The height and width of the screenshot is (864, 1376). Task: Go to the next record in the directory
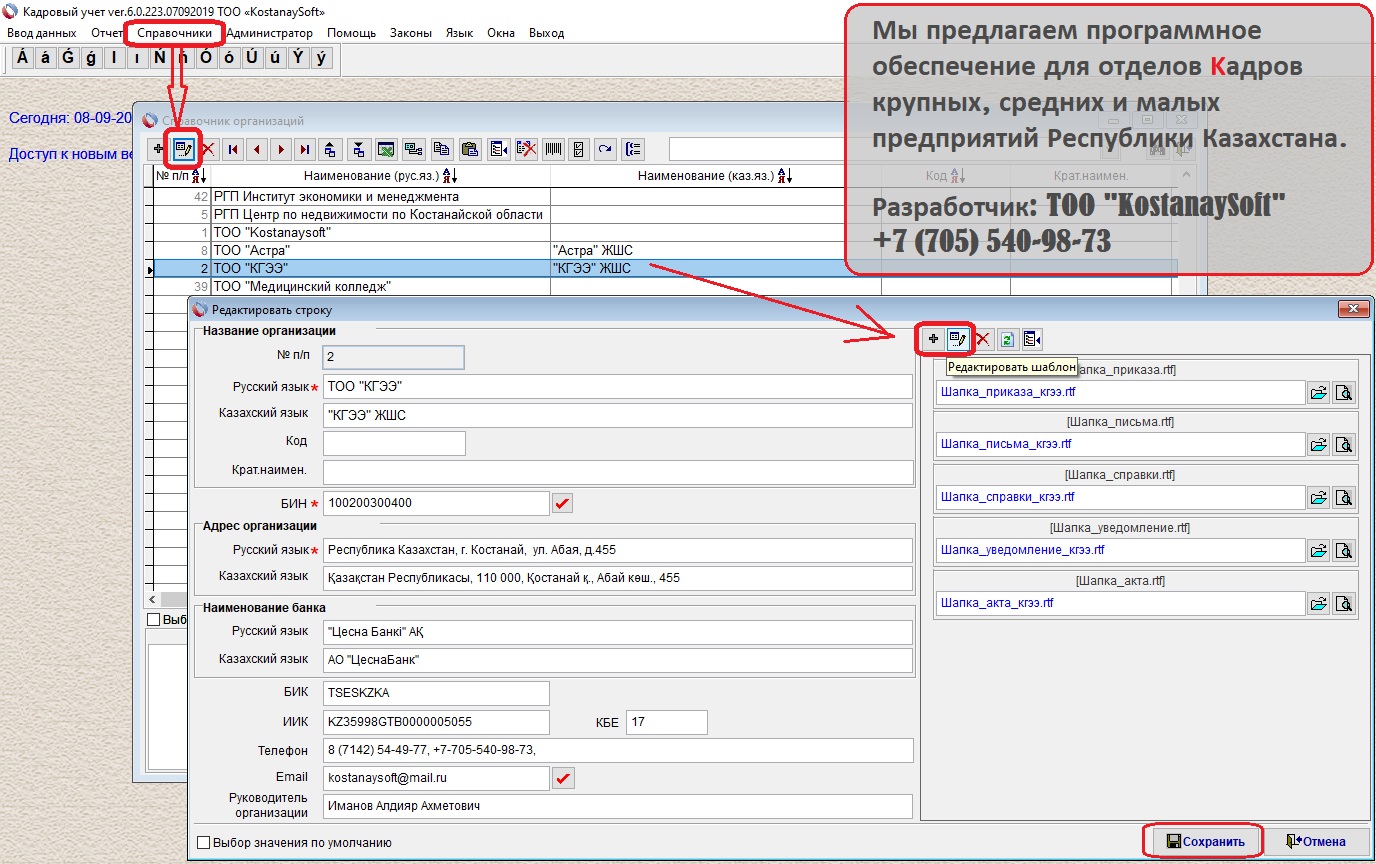point(281,150)
